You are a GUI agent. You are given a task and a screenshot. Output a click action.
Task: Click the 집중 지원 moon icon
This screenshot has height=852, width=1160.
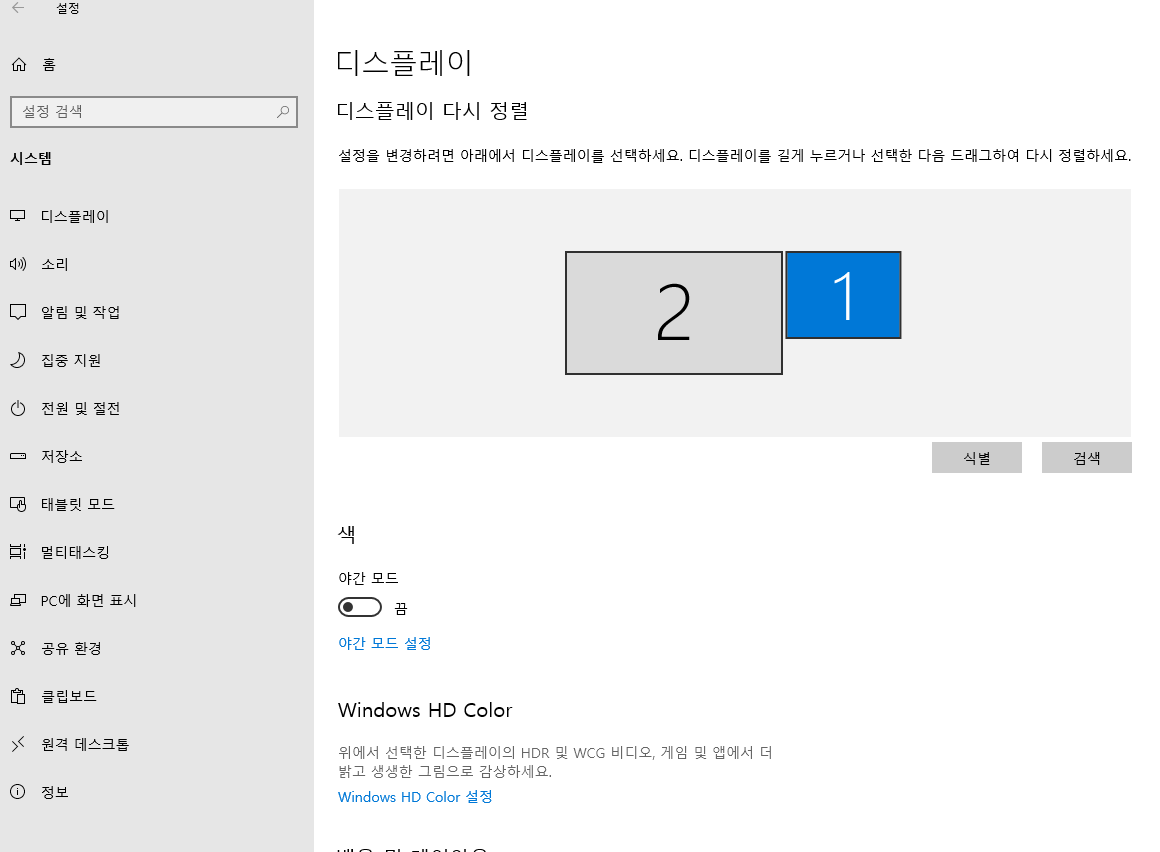pos(18,360)
